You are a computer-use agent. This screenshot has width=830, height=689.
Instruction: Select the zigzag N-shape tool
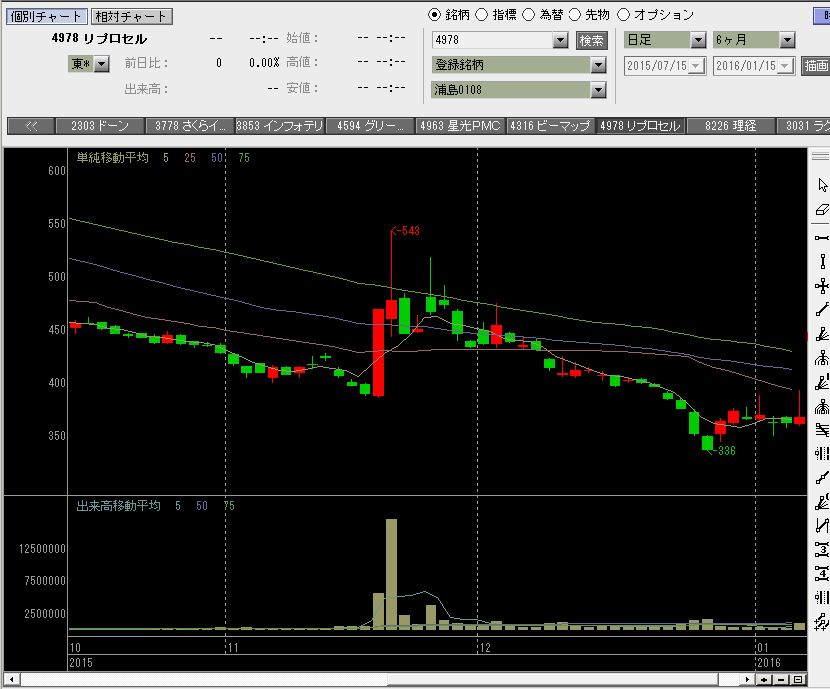[822, 525]
